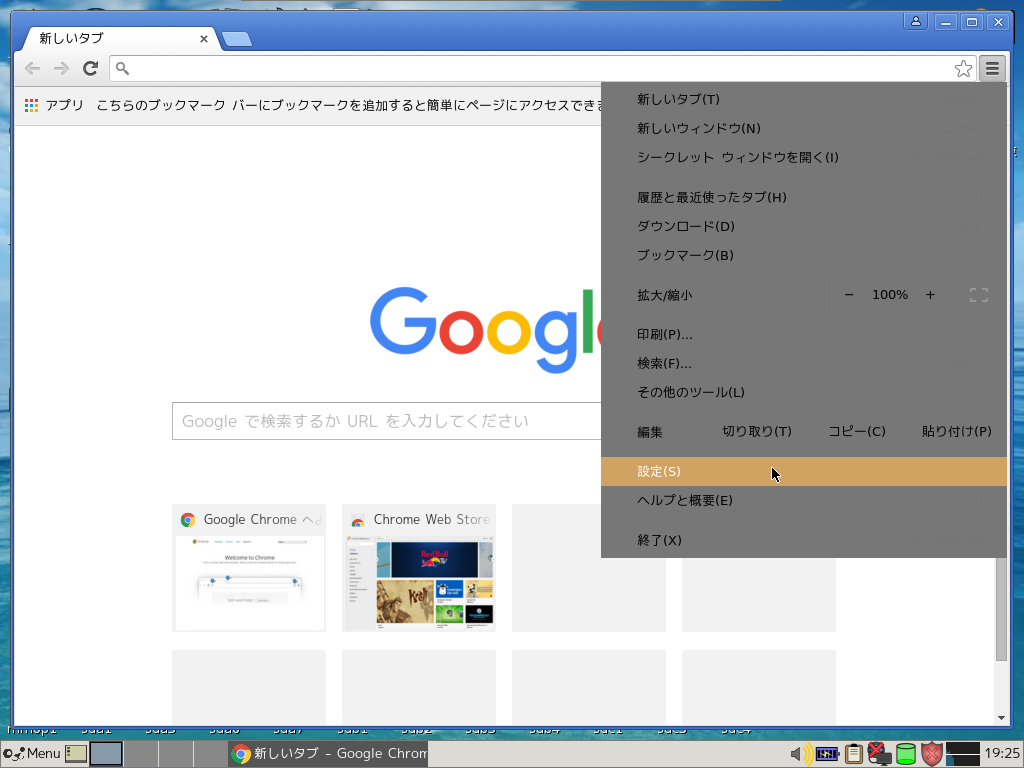Image resolution: width=1024 pixels, height=768 pixels.
Task: Click コピー(C) in the edit row
Action: click(857, 432)
